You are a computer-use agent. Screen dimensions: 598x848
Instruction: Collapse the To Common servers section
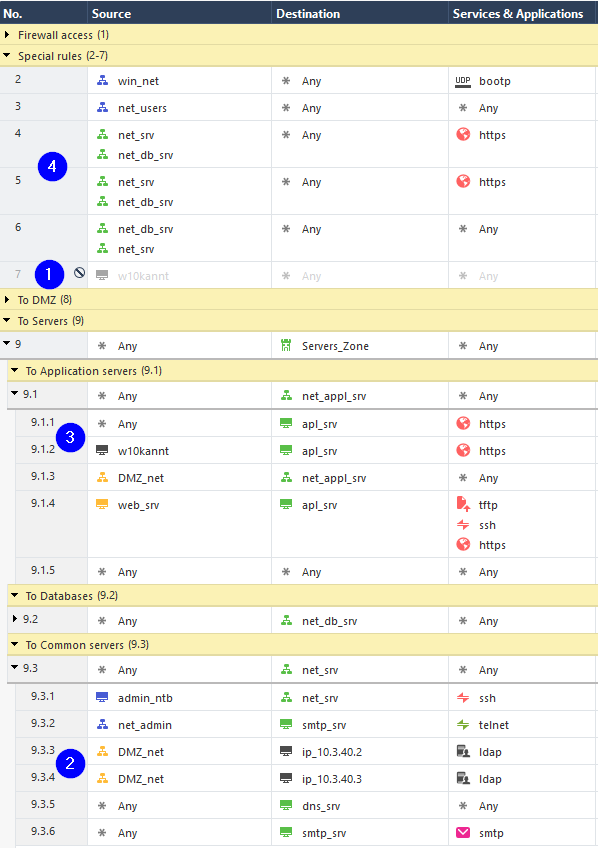(15, 644)
